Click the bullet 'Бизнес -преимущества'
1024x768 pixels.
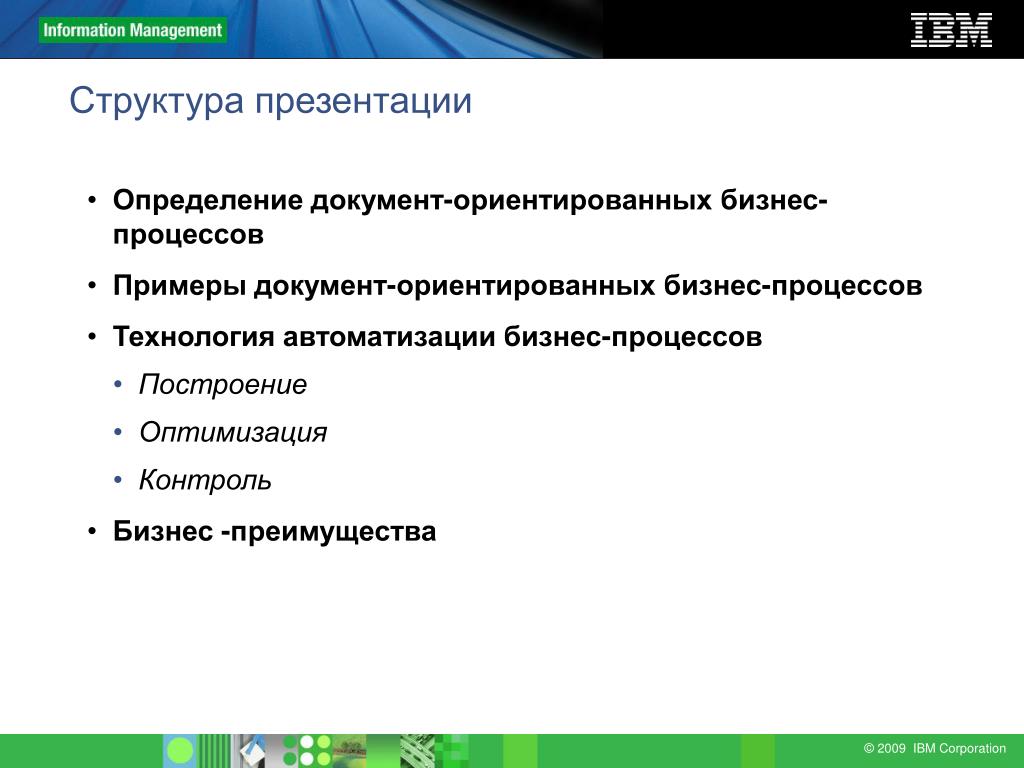(x=274, y=531)
